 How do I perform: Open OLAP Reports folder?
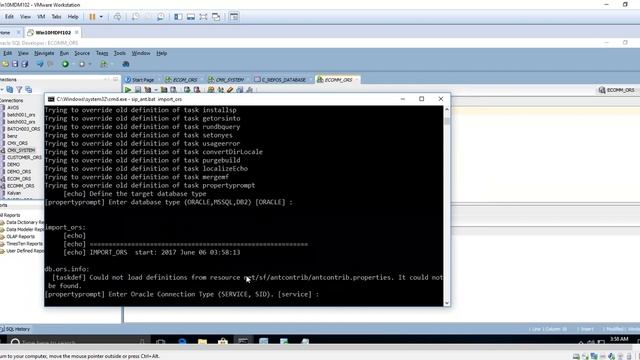coord(20,236)
